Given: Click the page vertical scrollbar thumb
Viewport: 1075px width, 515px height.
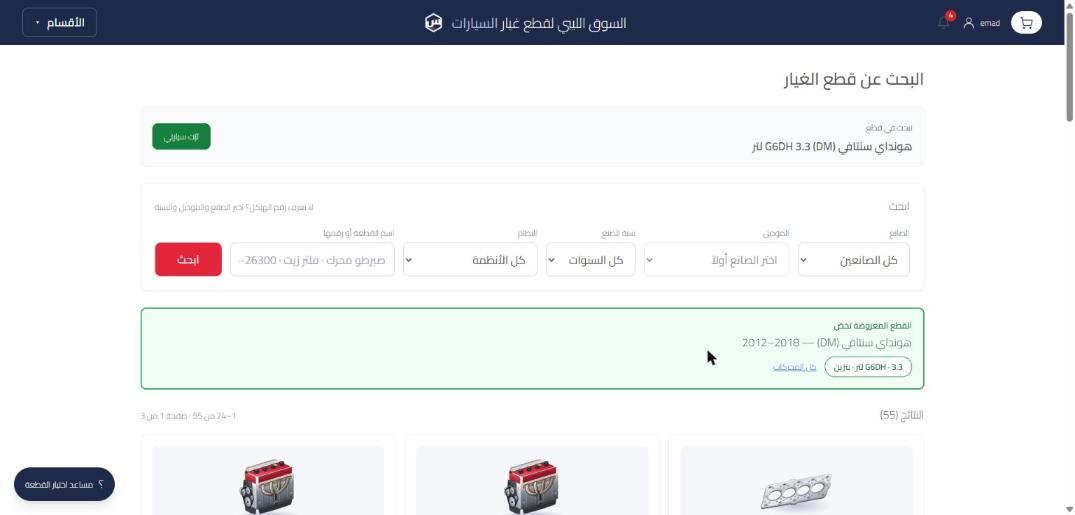Looking at the screenshot, I should pyautogui.click(x=1070, y=67).
